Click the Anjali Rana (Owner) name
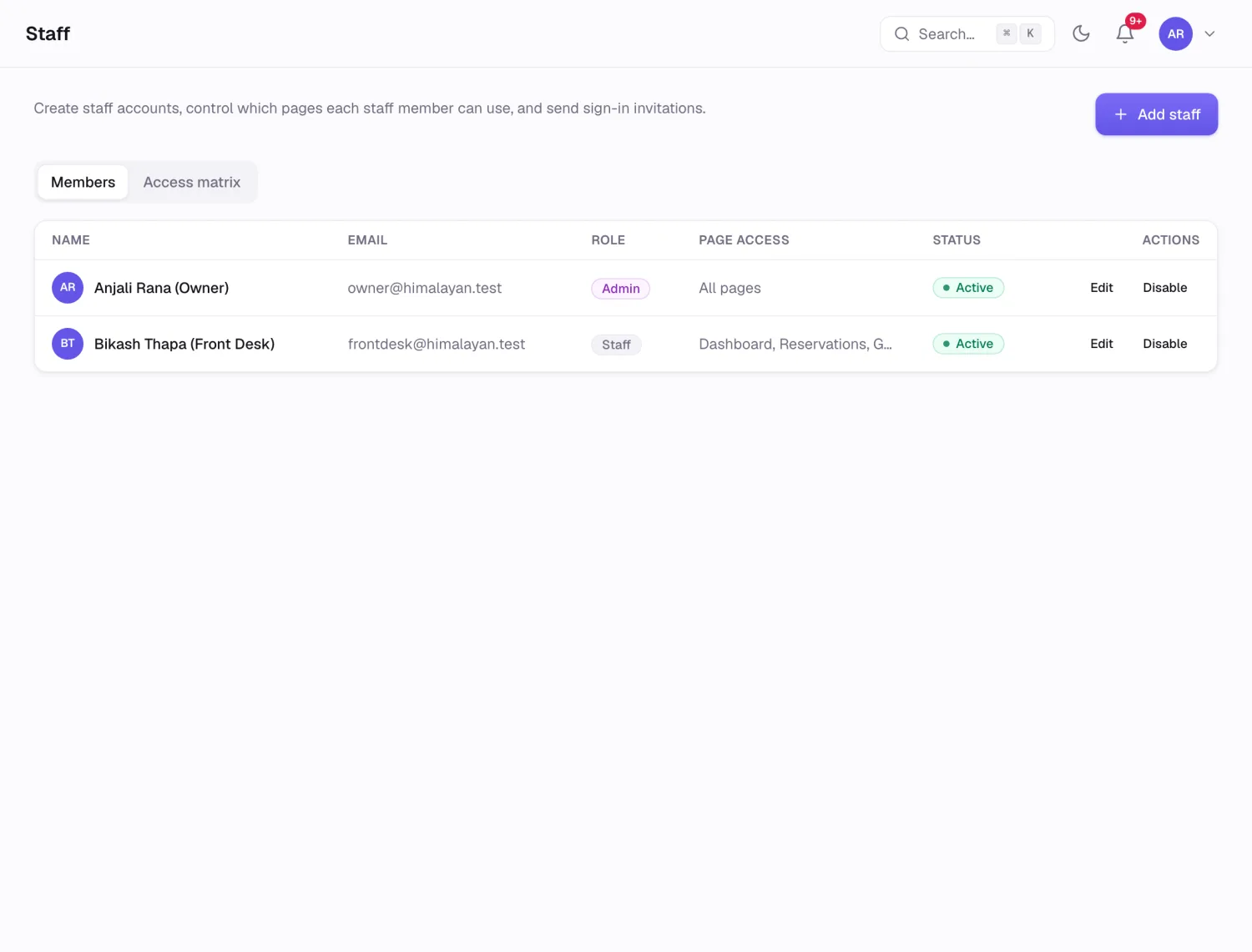 coord(161,288)
